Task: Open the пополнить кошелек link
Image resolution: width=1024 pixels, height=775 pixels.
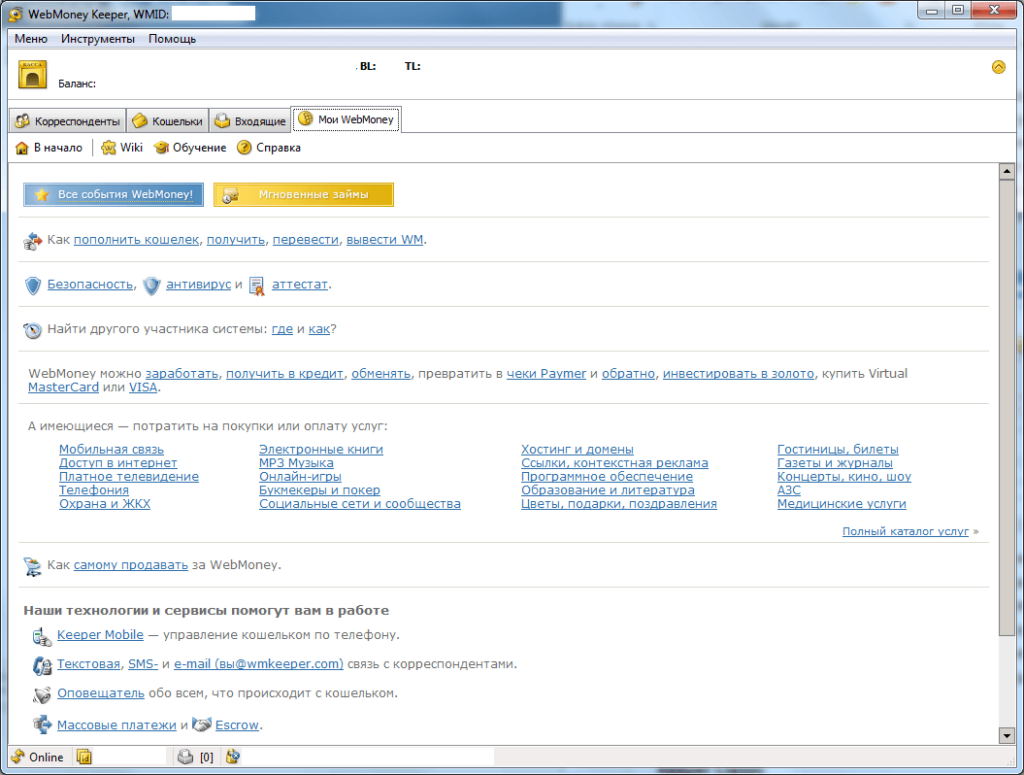Action: point(136,240)
